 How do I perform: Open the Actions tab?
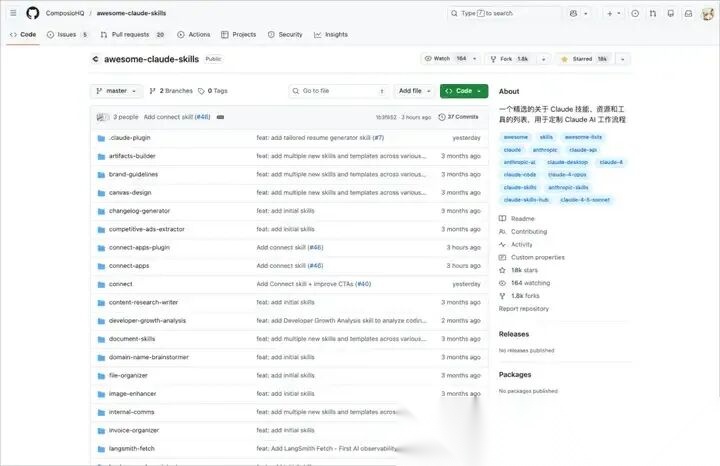(194, 34)
